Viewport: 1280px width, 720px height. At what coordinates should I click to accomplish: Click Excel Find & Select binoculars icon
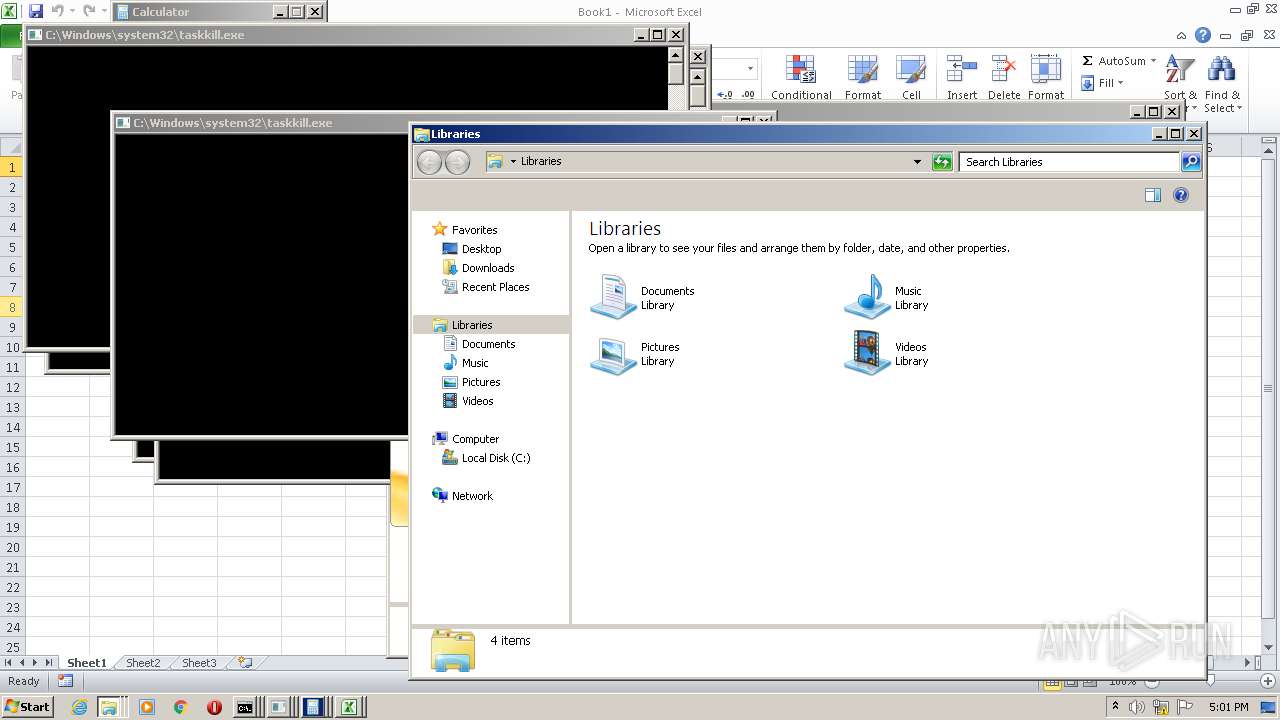(1221, 70)
